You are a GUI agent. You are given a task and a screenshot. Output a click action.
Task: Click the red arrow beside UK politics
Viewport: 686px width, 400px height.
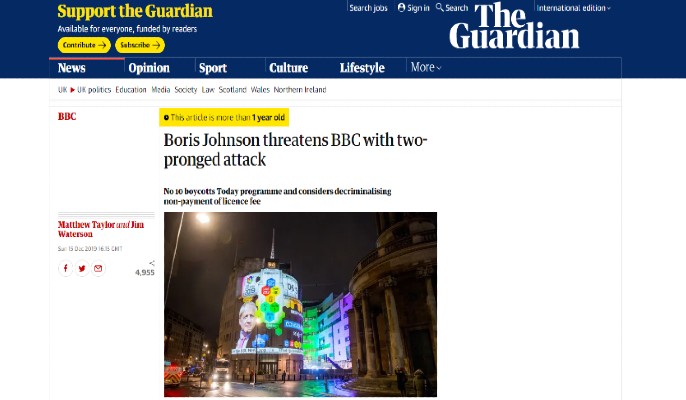(x=73, y=90)
